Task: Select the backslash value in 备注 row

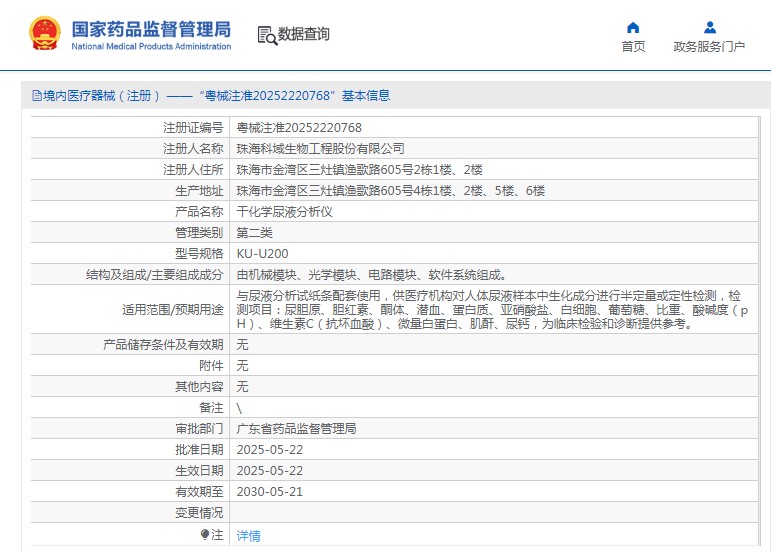Action: click(239, 408)
